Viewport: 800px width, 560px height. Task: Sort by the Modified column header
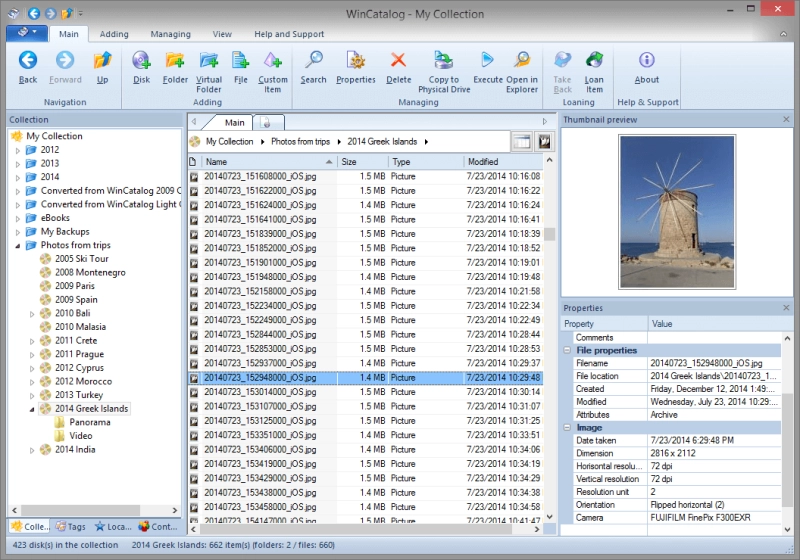tap(503, 162)
